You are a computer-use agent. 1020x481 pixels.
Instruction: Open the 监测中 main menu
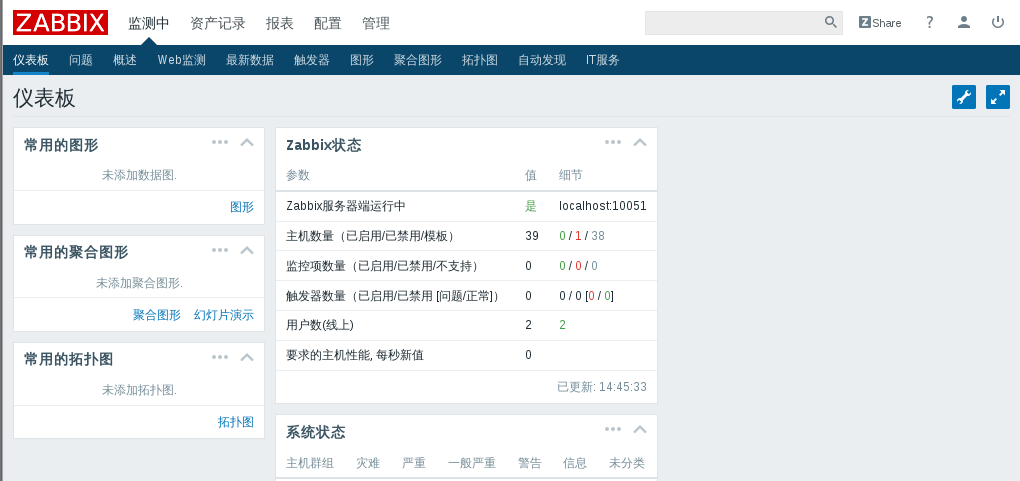coord(148,23)
